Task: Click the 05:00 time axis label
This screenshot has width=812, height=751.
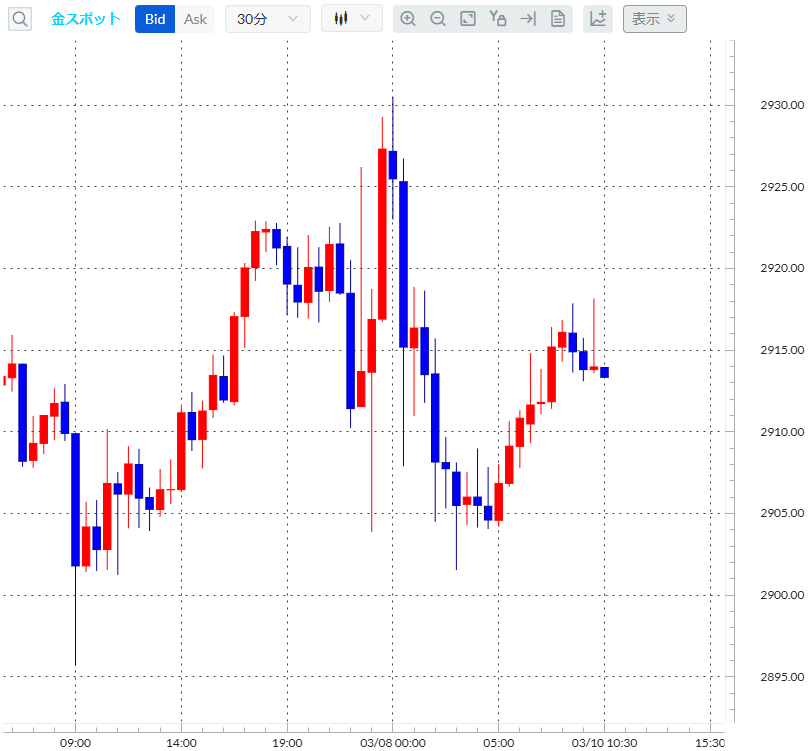Action: click(x=499, y=743)
